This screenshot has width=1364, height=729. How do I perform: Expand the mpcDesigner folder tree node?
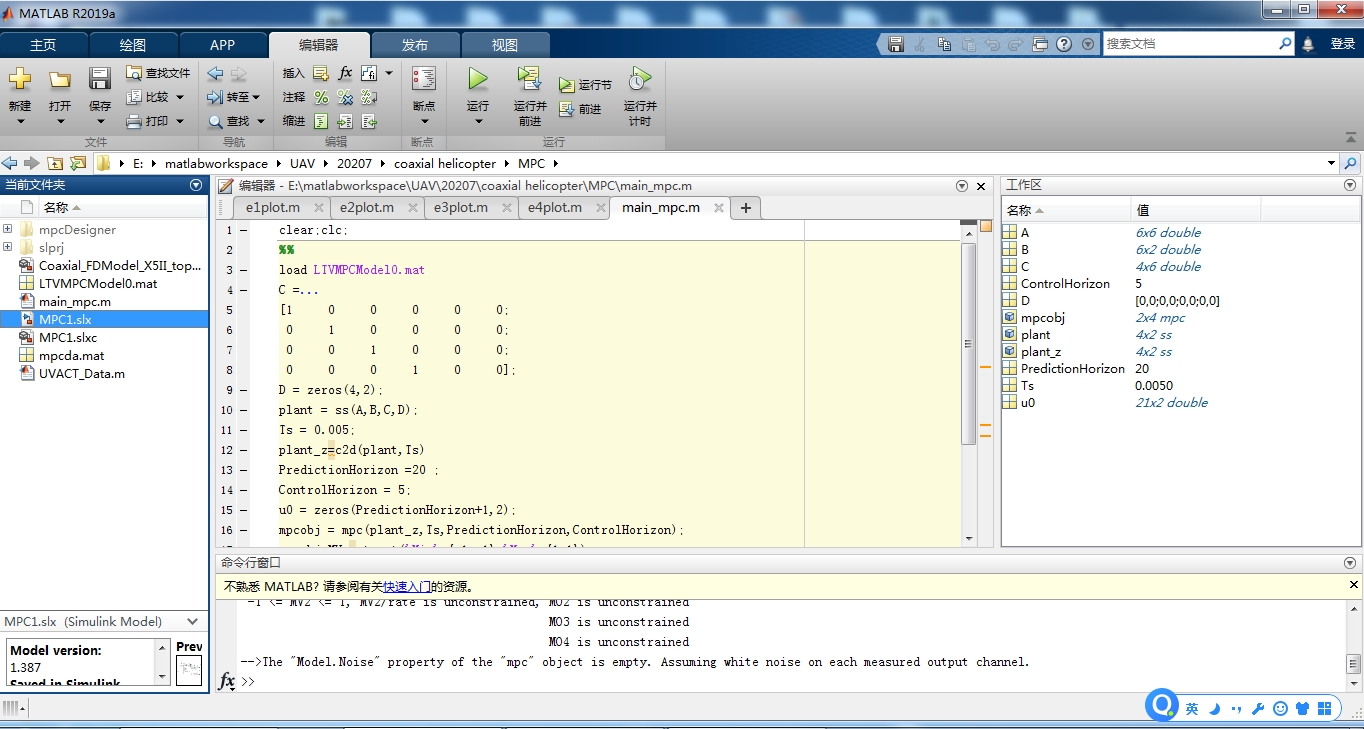point(8,229)
